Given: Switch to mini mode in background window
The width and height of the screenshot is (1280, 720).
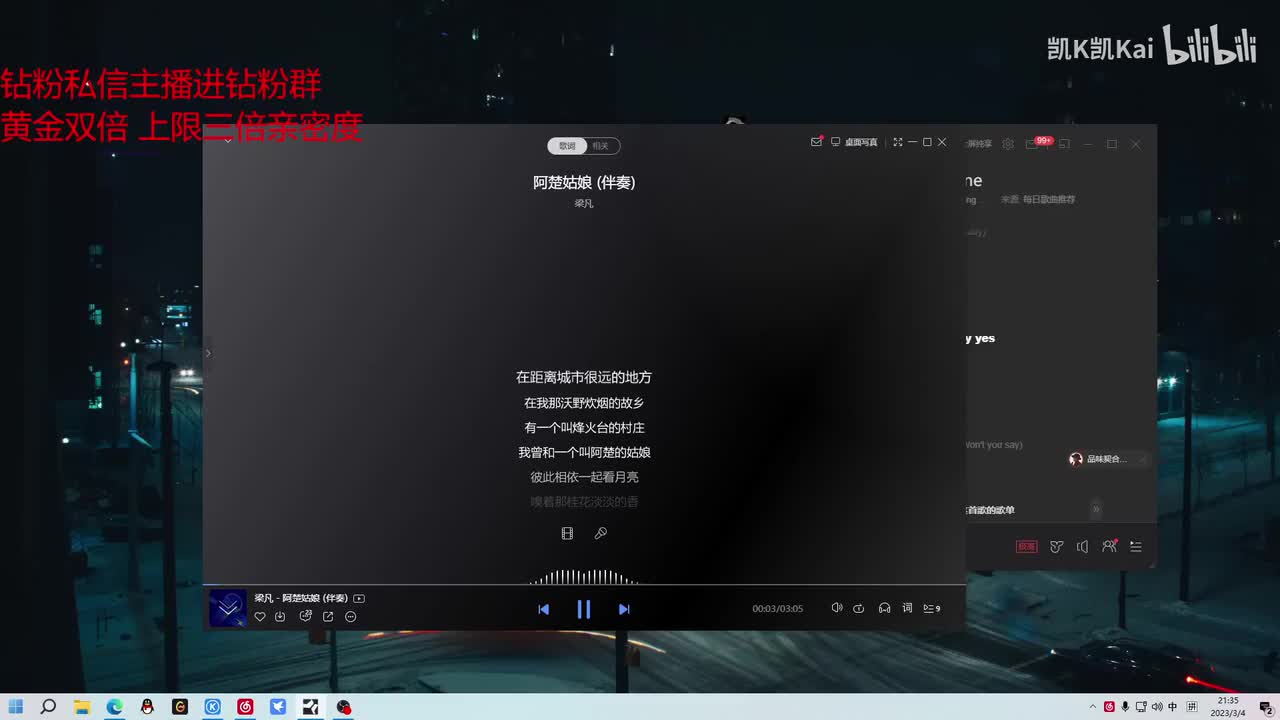Looking at the screenshot, I should point(1064,144).
